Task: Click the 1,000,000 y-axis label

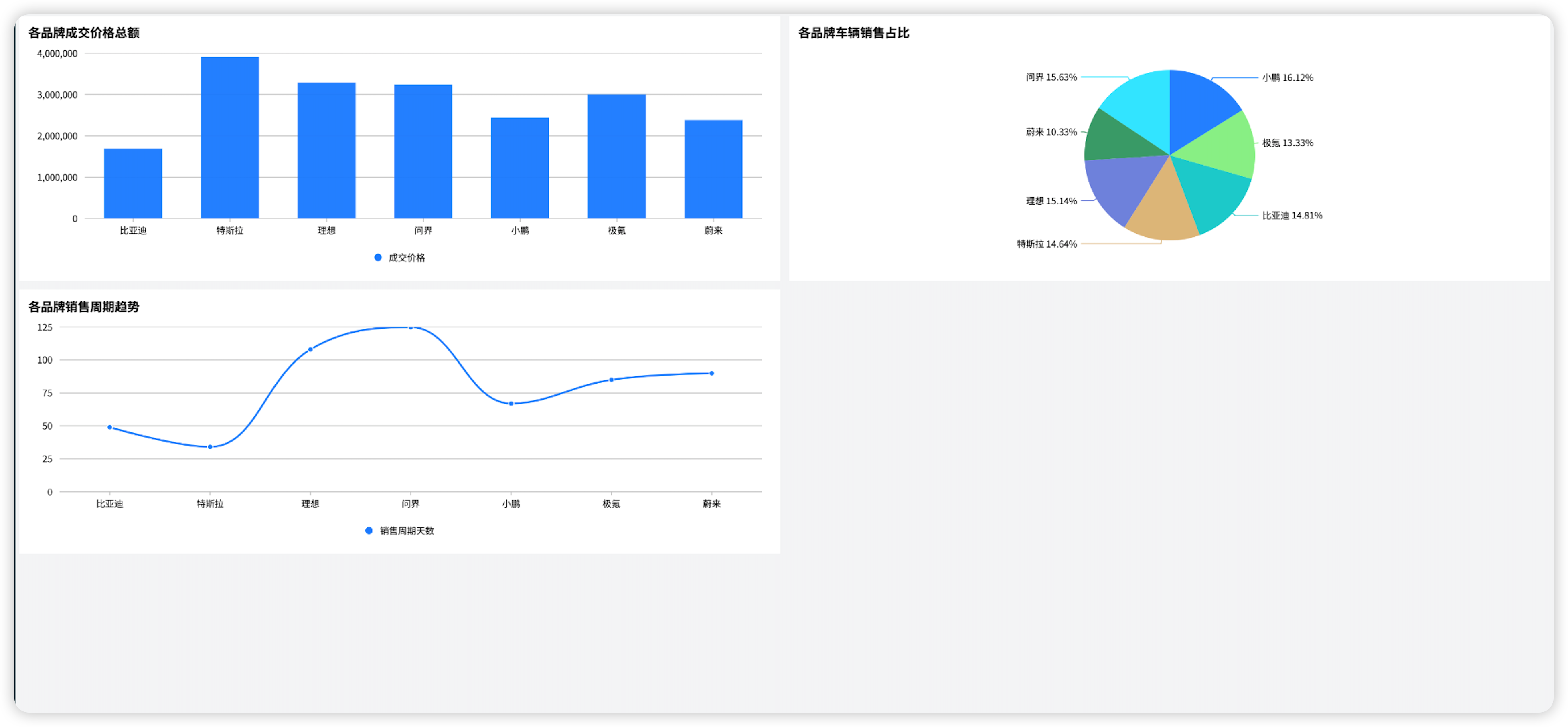Action: [x=57, y=178]
